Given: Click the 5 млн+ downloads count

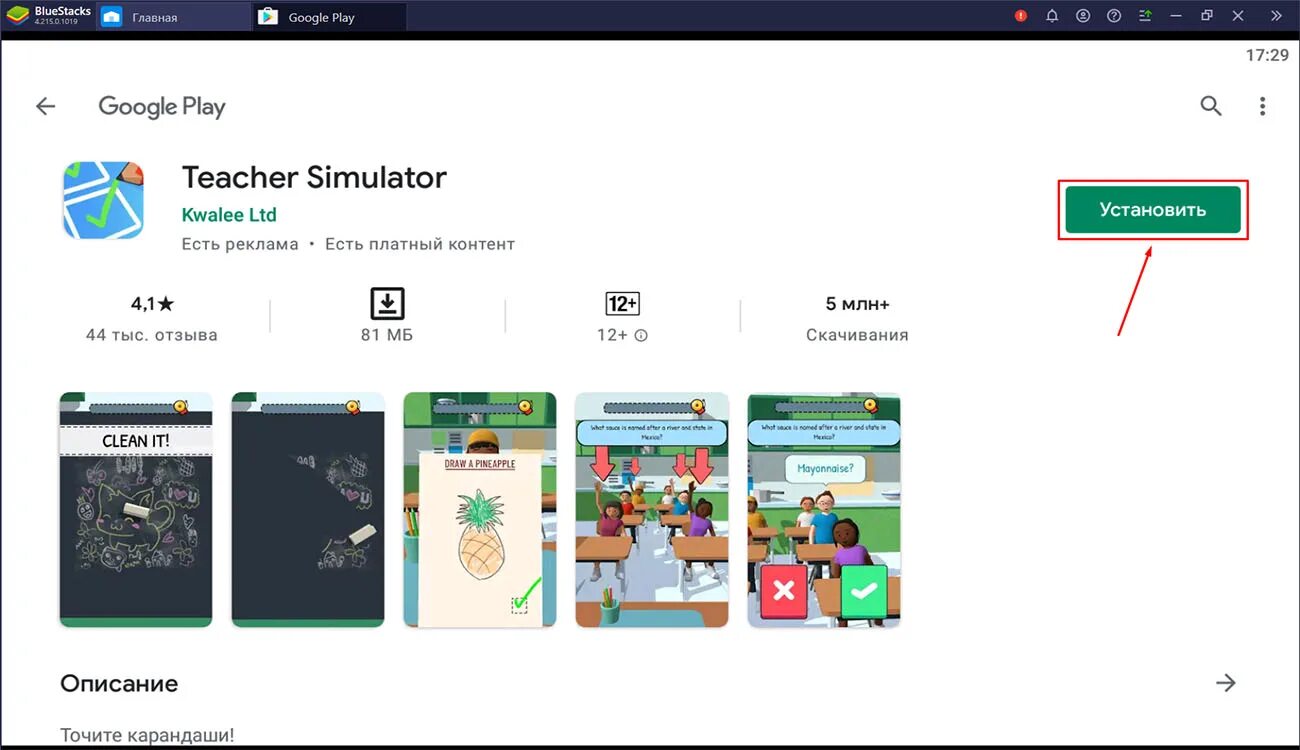Looking at the screenshot, I should click(857, 303).
